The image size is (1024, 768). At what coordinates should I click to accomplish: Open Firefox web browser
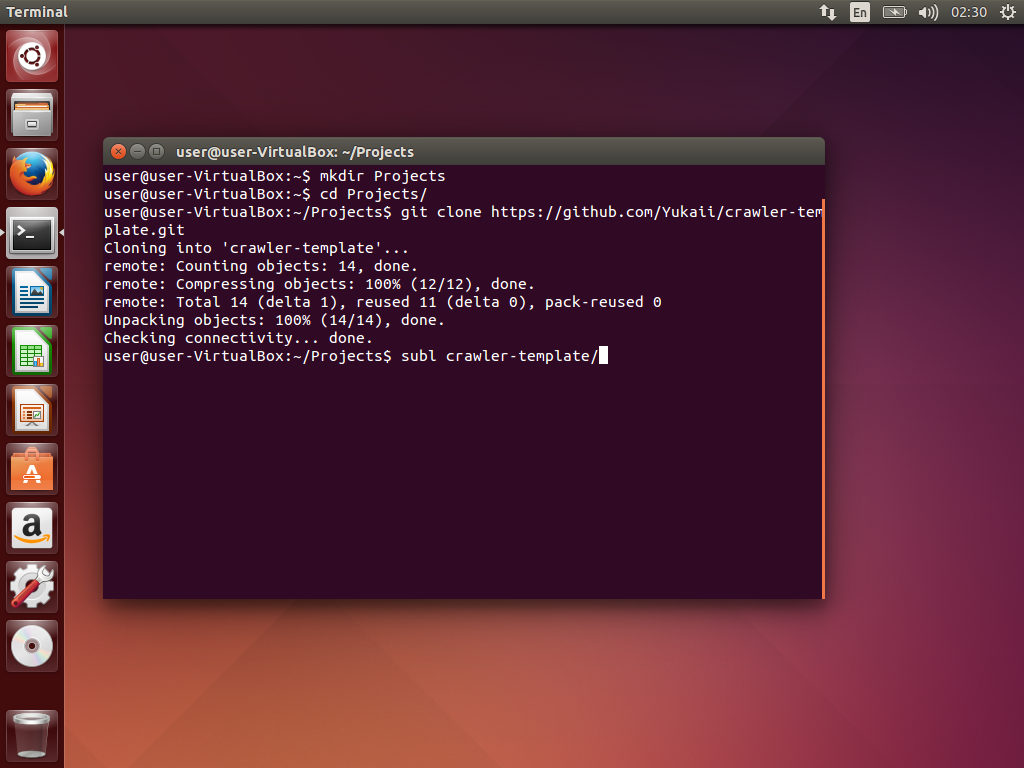tap(32, 174)
